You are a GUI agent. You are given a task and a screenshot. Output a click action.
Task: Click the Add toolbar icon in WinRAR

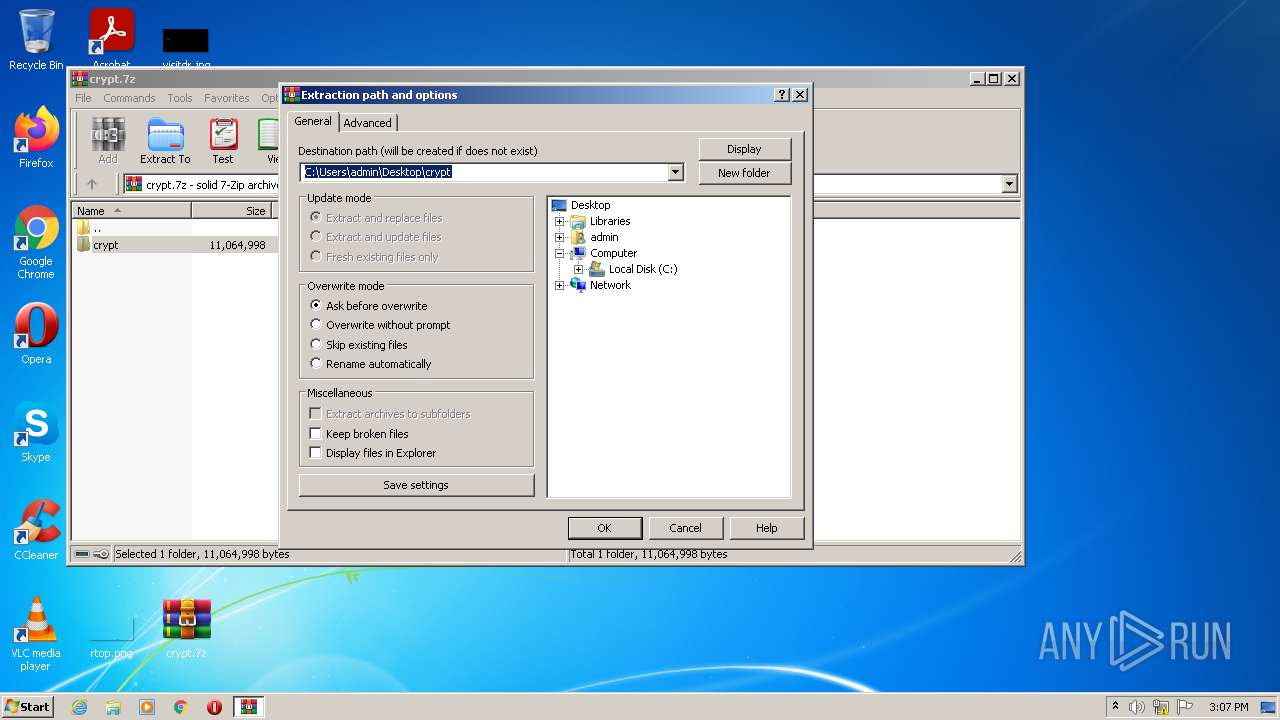108,141
